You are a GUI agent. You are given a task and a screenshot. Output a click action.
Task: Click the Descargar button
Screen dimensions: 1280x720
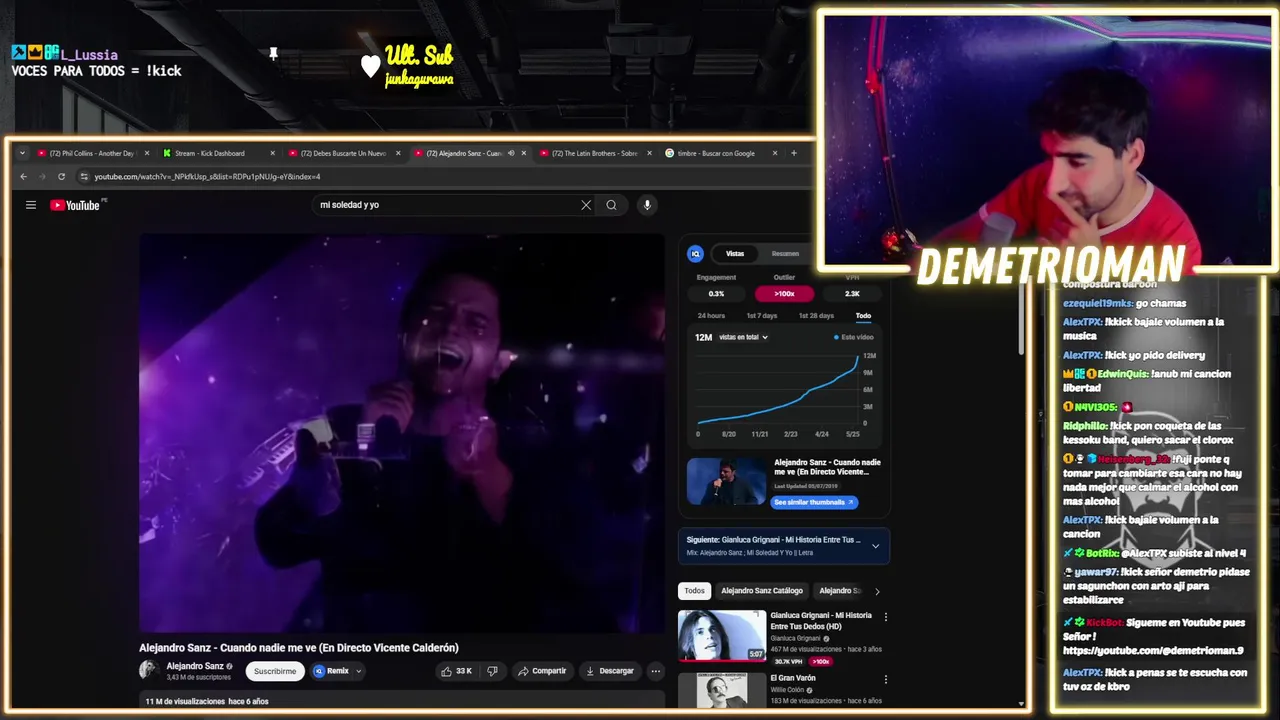tap(610, 671)
